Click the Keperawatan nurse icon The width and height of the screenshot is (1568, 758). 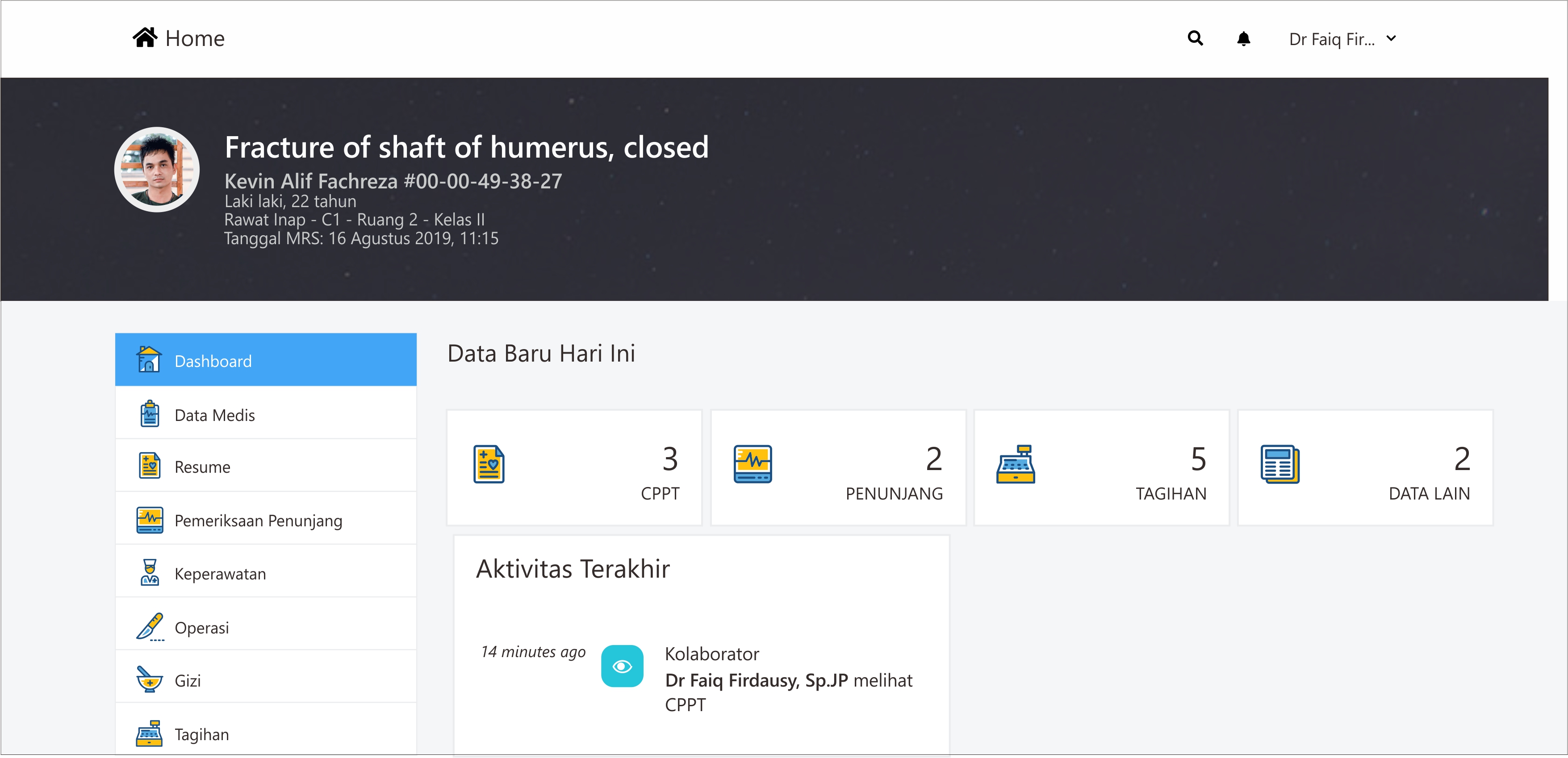point(149,572)
